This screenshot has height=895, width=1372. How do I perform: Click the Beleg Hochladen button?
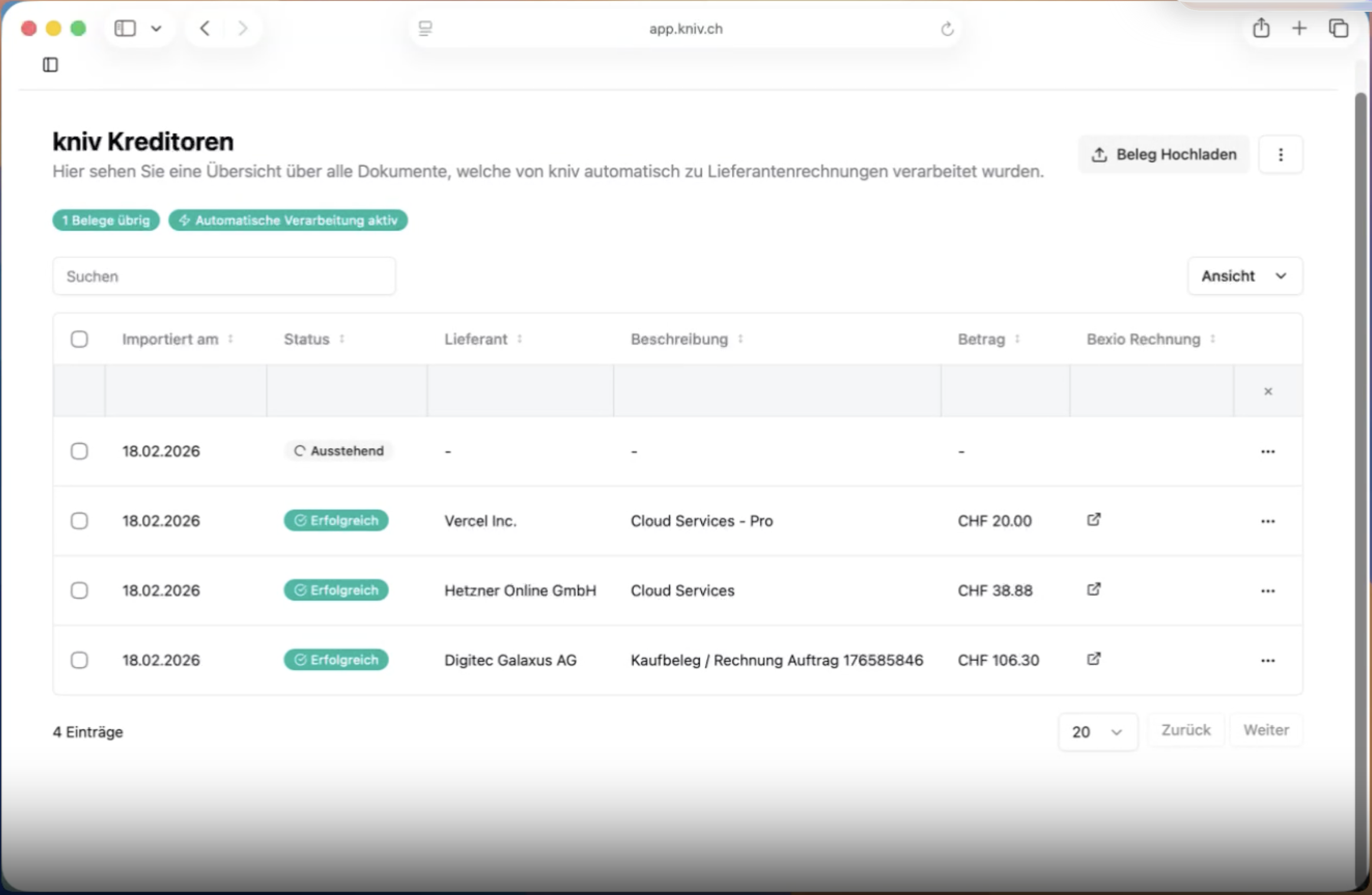pyautogui.click(x=1164, y=154)
